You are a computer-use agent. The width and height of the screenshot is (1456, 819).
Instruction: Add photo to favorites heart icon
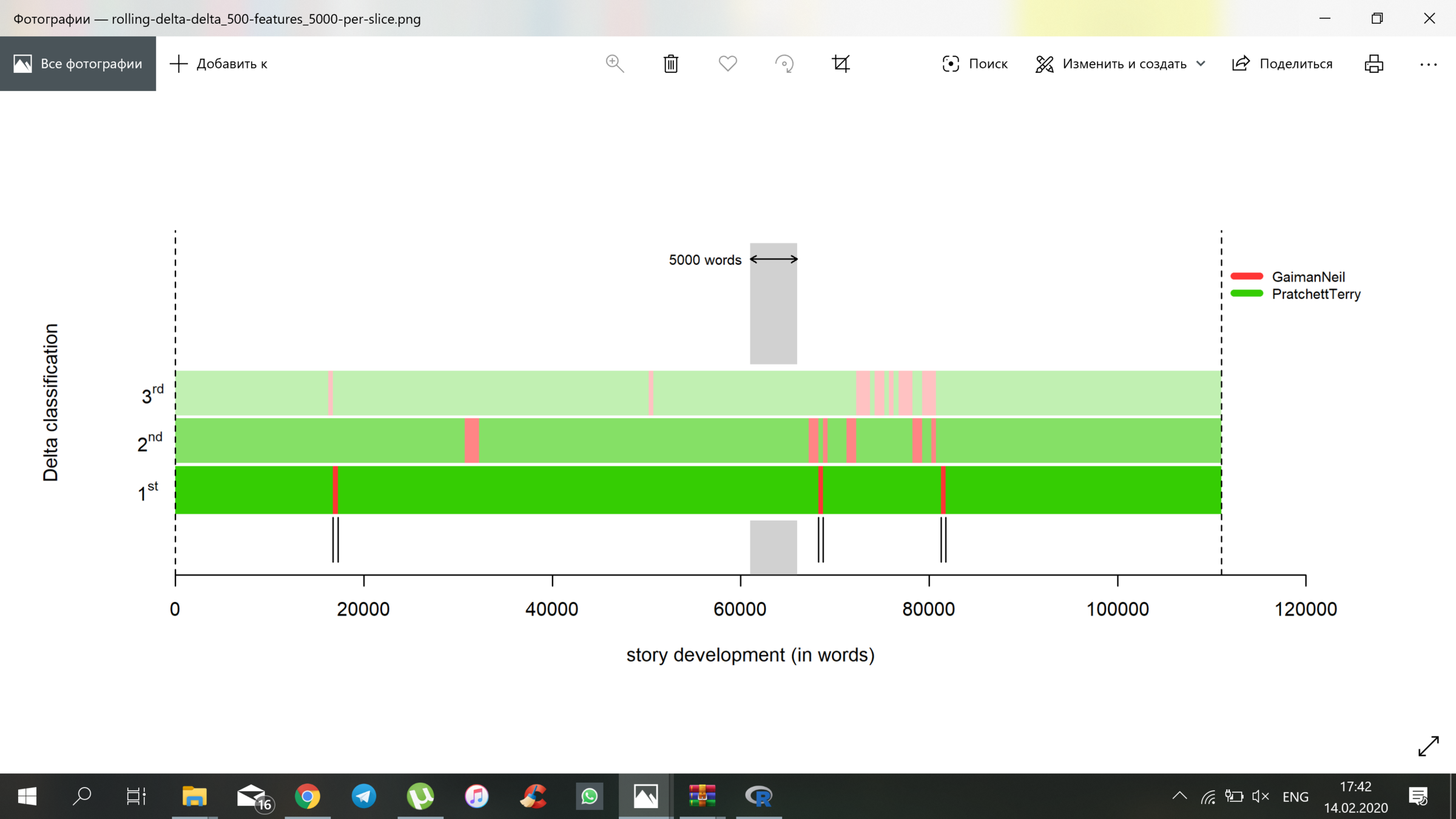(x=727, y=64)
